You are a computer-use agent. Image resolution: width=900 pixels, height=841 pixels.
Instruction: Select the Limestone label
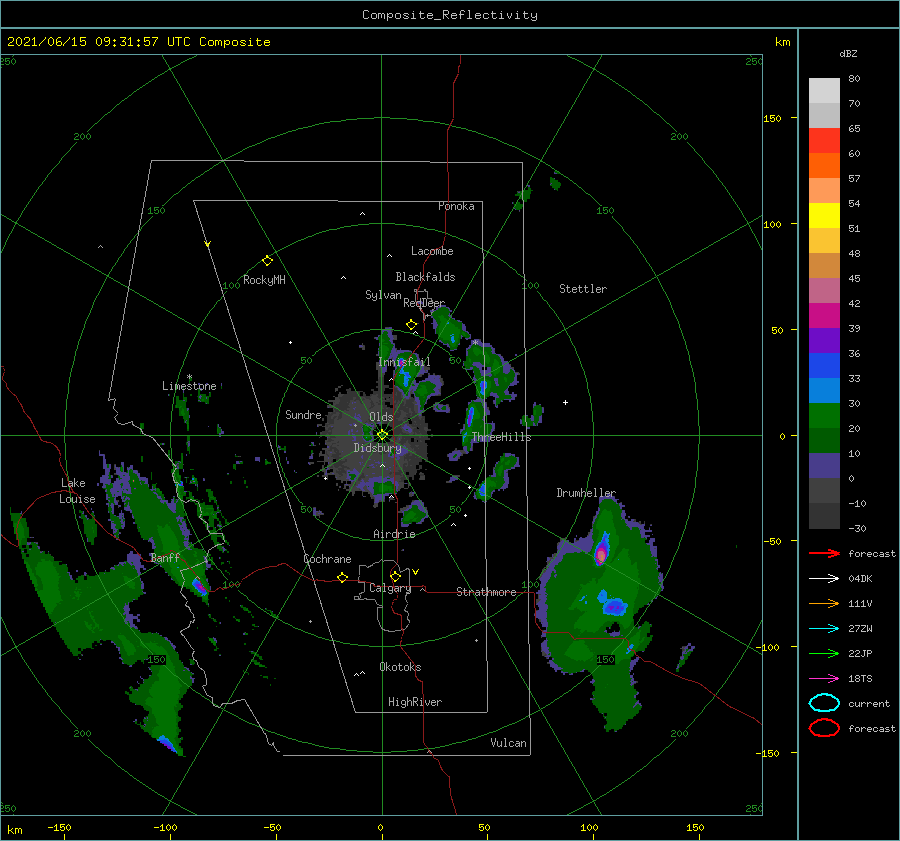(x=189, y=386)
